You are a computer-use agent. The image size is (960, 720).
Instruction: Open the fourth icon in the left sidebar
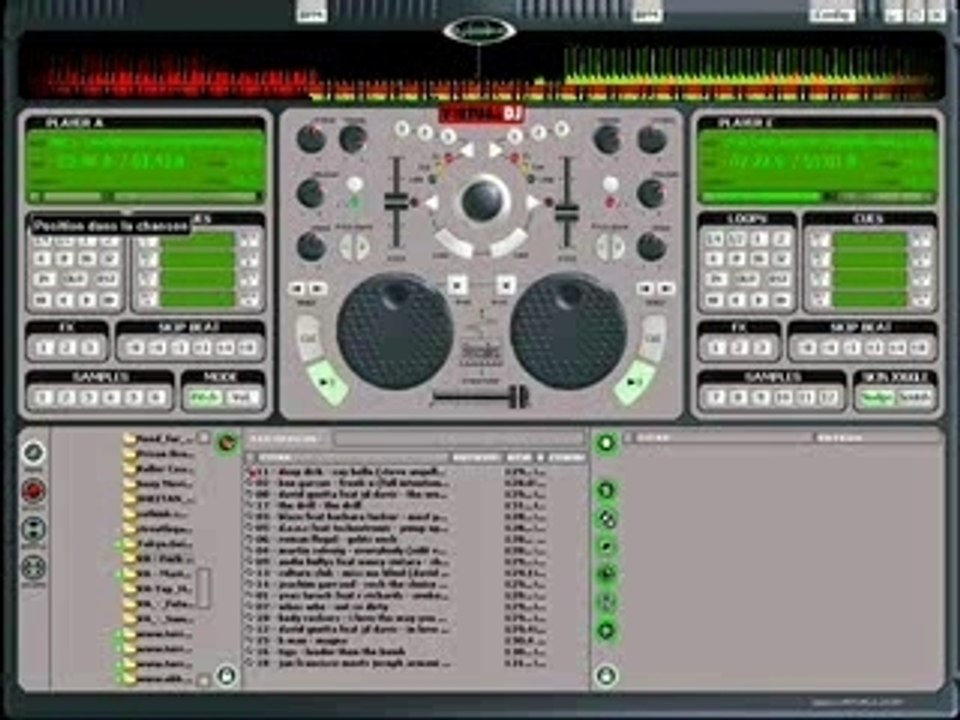[x=34, y=568]
